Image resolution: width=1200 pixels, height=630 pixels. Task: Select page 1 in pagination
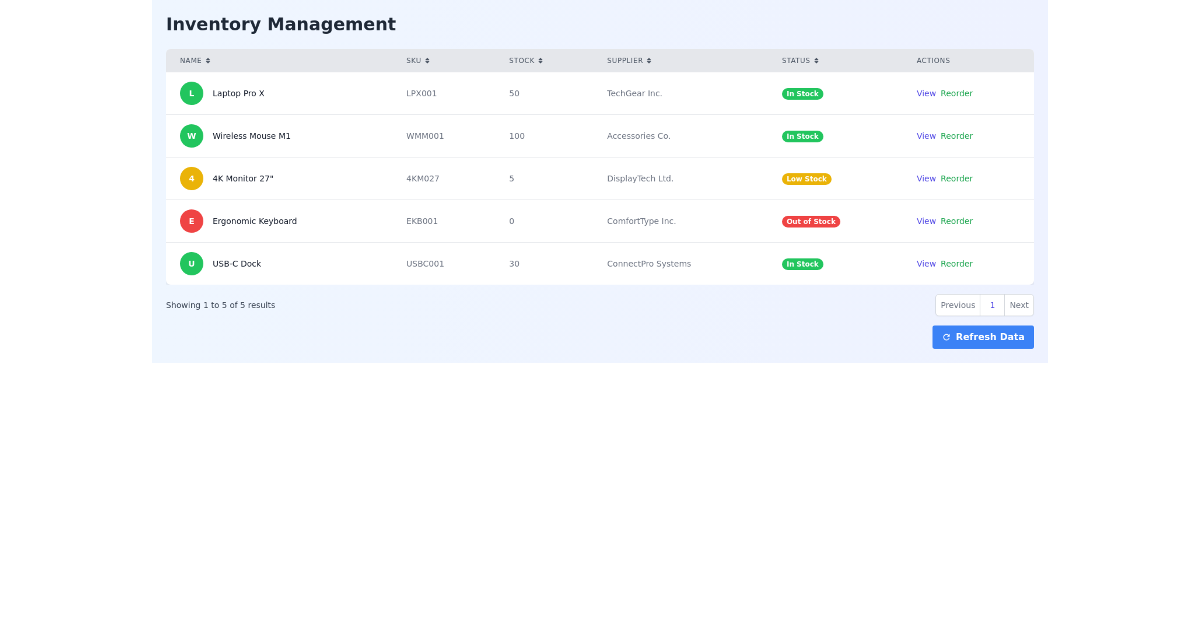click(x=992, y=305)
